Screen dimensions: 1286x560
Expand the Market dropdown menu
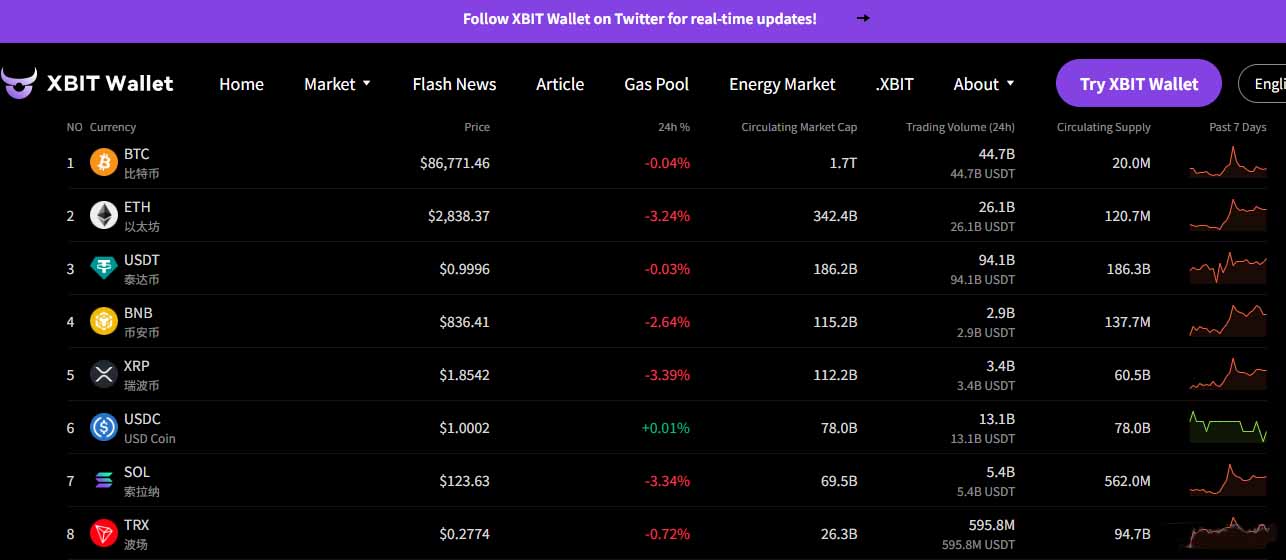(x=337, y=84)
